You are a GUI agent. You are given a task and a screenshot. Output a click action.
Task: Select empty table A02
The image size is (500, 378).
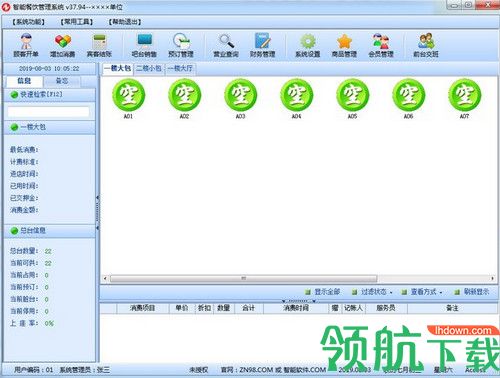point(184,99)
